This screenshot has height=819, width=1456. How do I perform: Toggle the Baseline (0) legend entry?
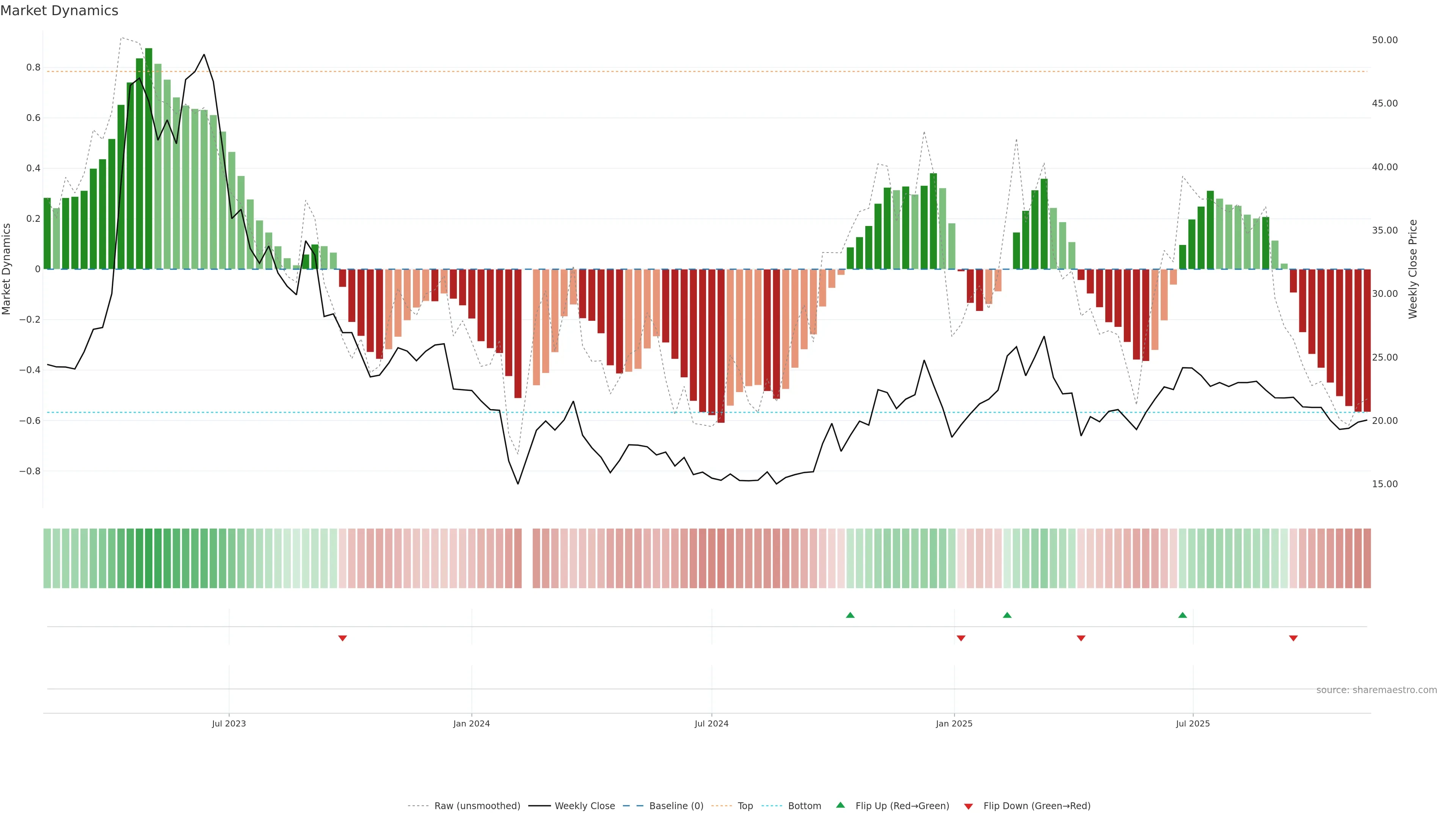(x=676, y=805)
